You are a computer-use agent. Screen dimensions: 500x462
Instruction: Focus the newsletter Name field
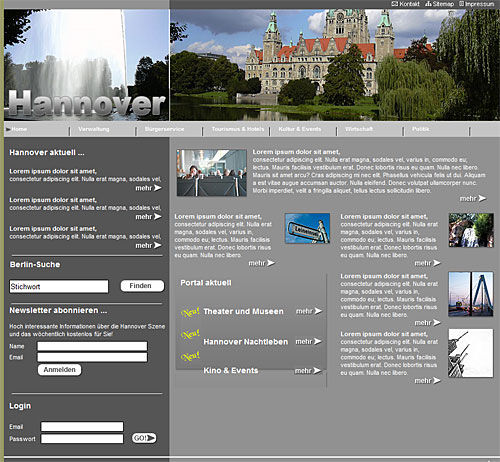[92, 346]
